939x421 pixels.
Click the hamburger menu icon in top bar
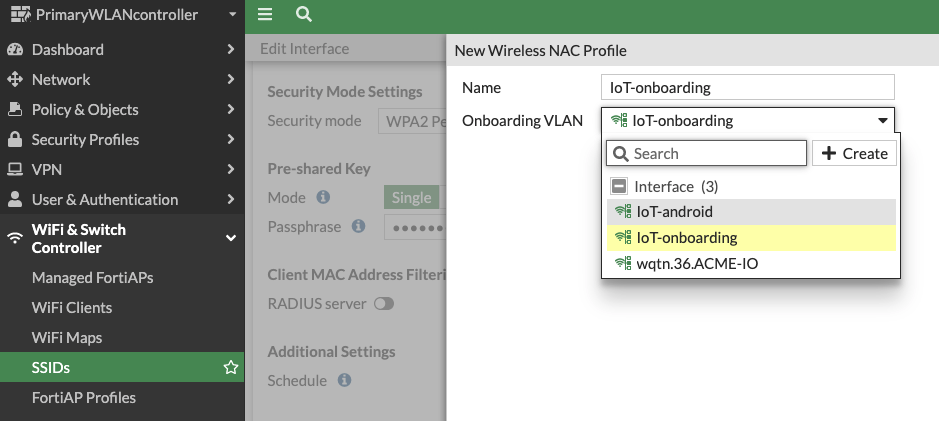click(x=265, y=15)
